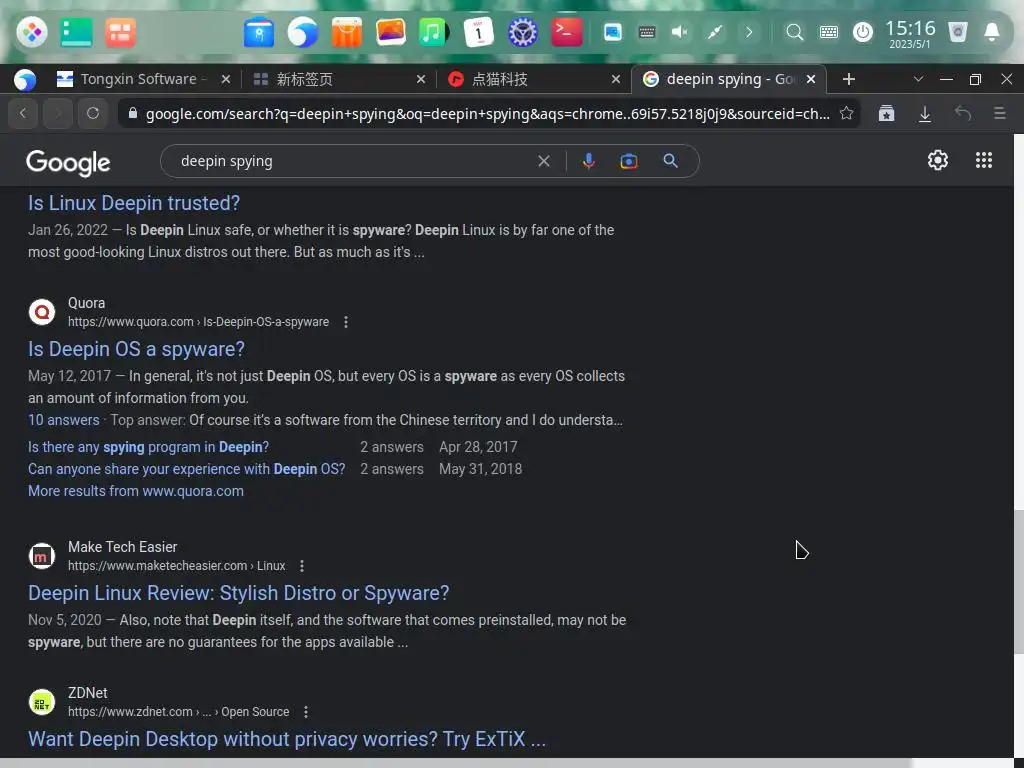Viewport: 1024px width, 768px height.
Task: Open Google quick settings gear
Action: coord(938,160)
